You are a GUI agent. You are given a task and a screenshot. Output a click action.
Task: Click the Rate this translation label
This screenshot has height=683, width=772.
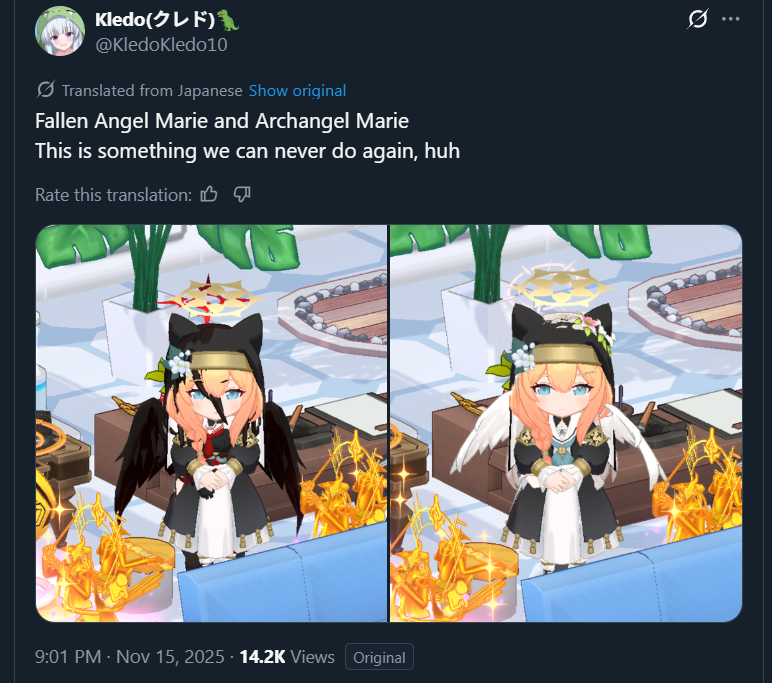tap(113, 195)
